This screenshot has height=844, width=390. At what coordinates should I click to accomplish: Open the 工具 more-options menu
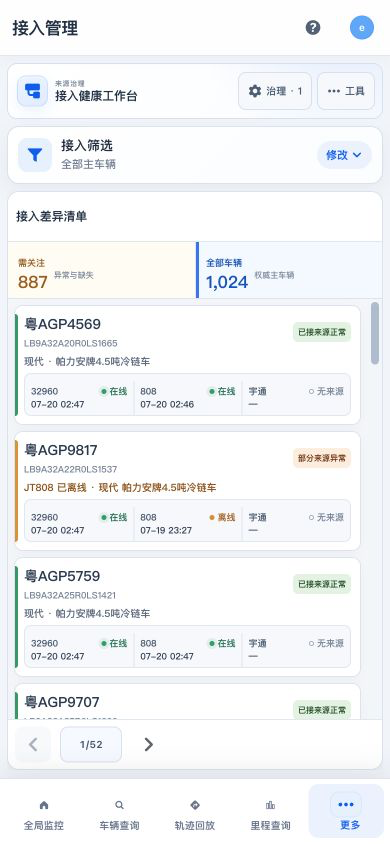(x=346, y=91)
